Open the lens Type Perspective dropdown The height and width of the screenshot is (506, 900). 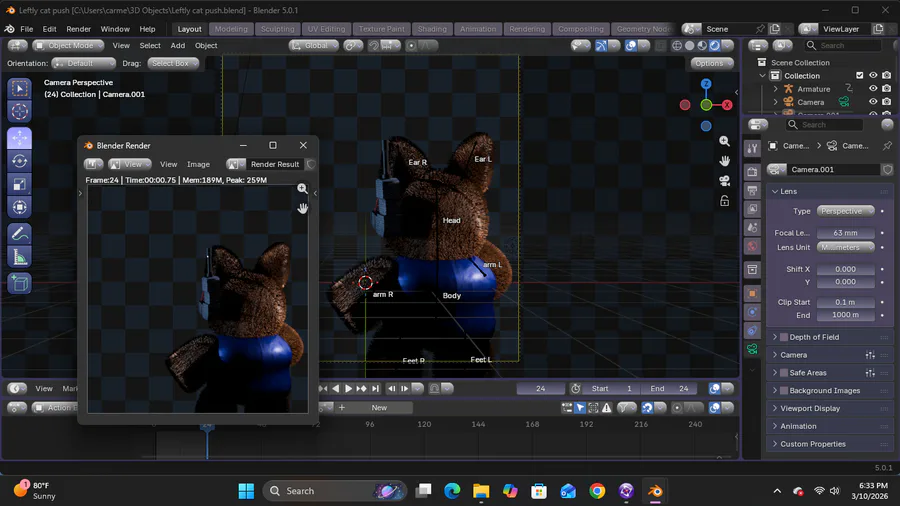tap(846, 211)
